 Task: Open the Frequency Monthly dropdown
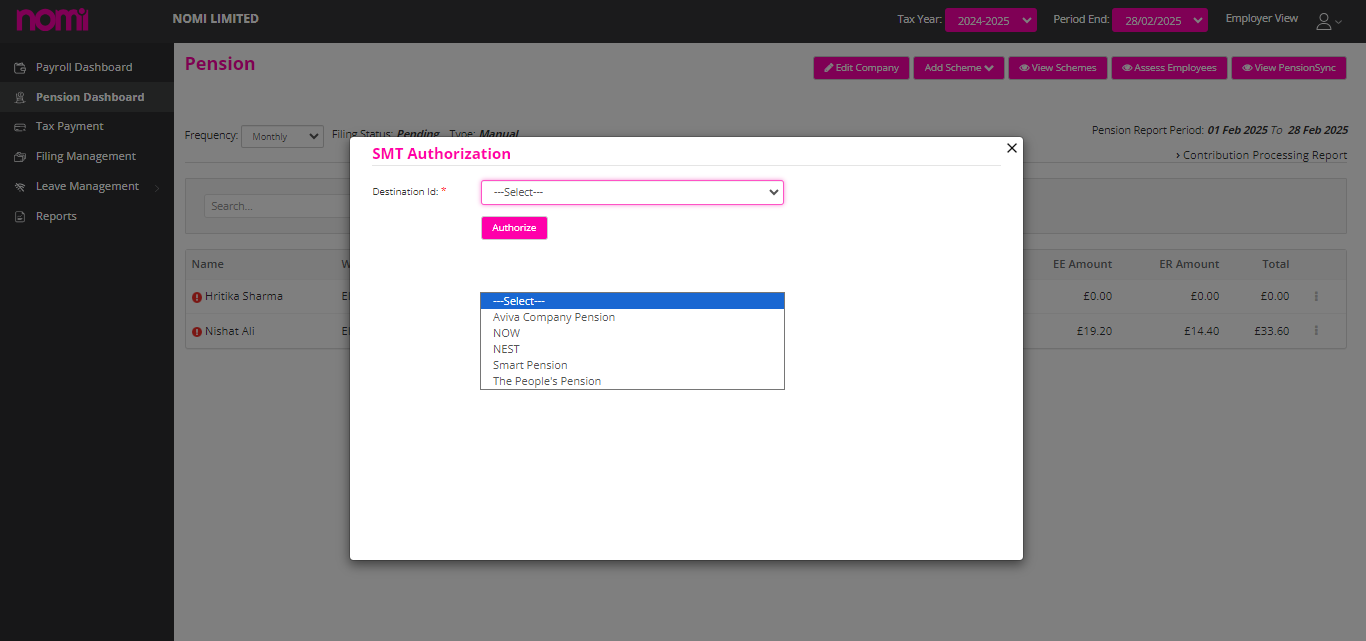(282, 136)
